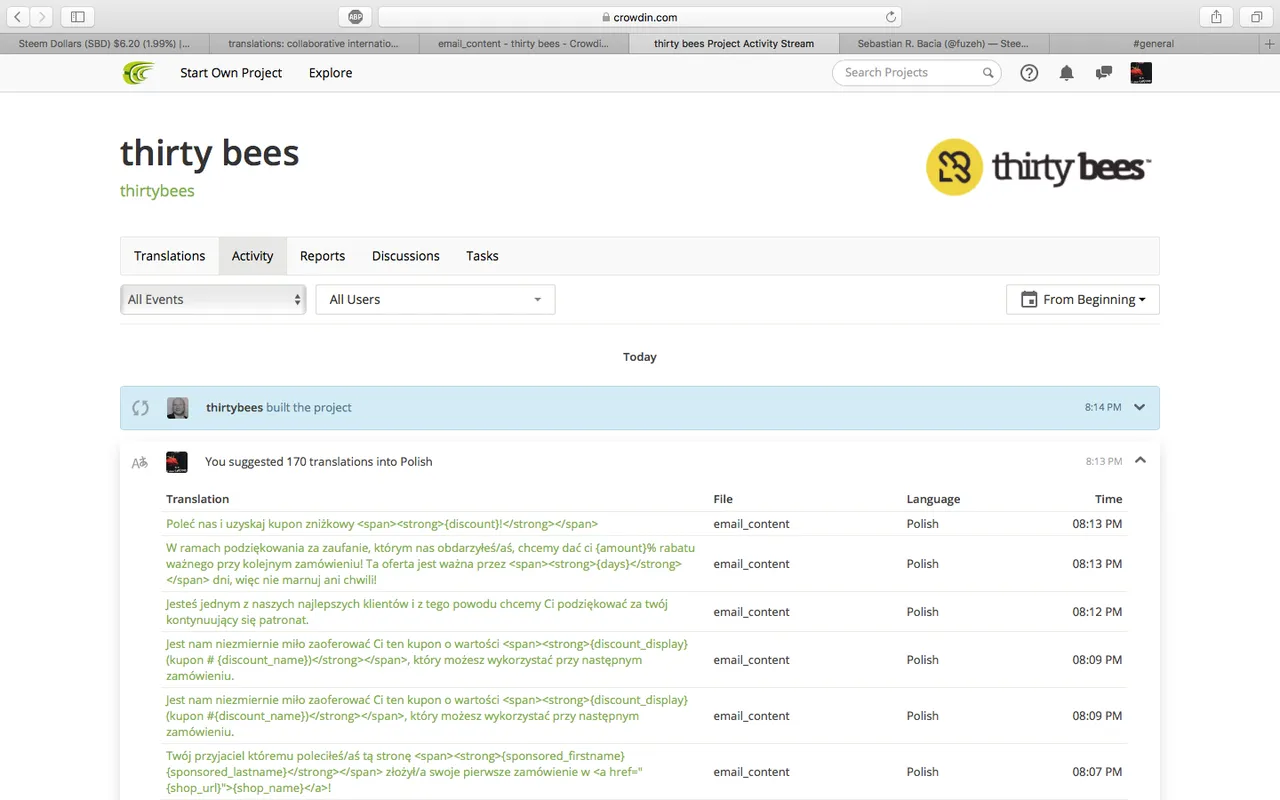Open the All Users dropdown
The image size is (1280, 800).
pos(435,300)
